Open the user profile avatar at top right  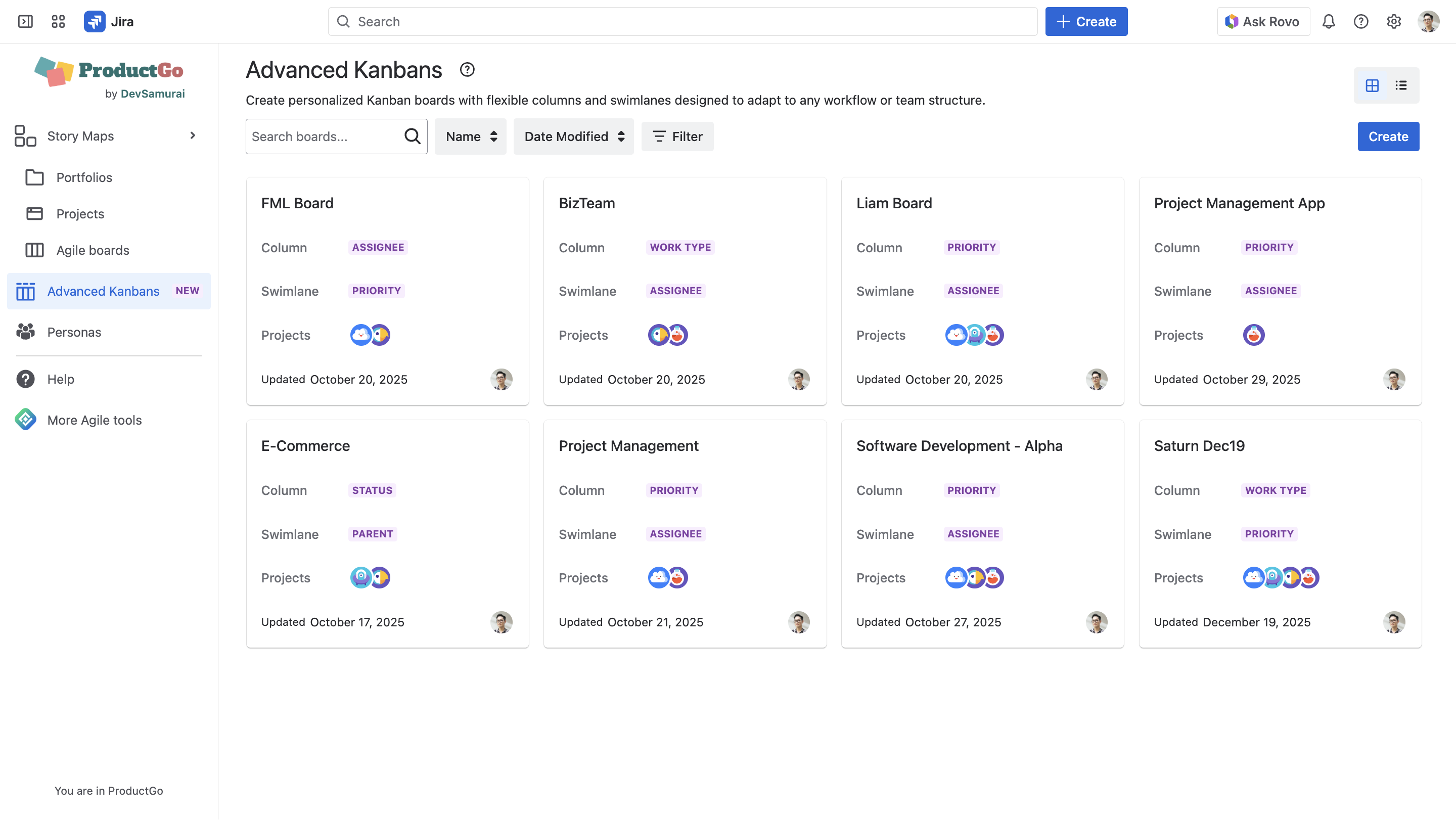1428,21
